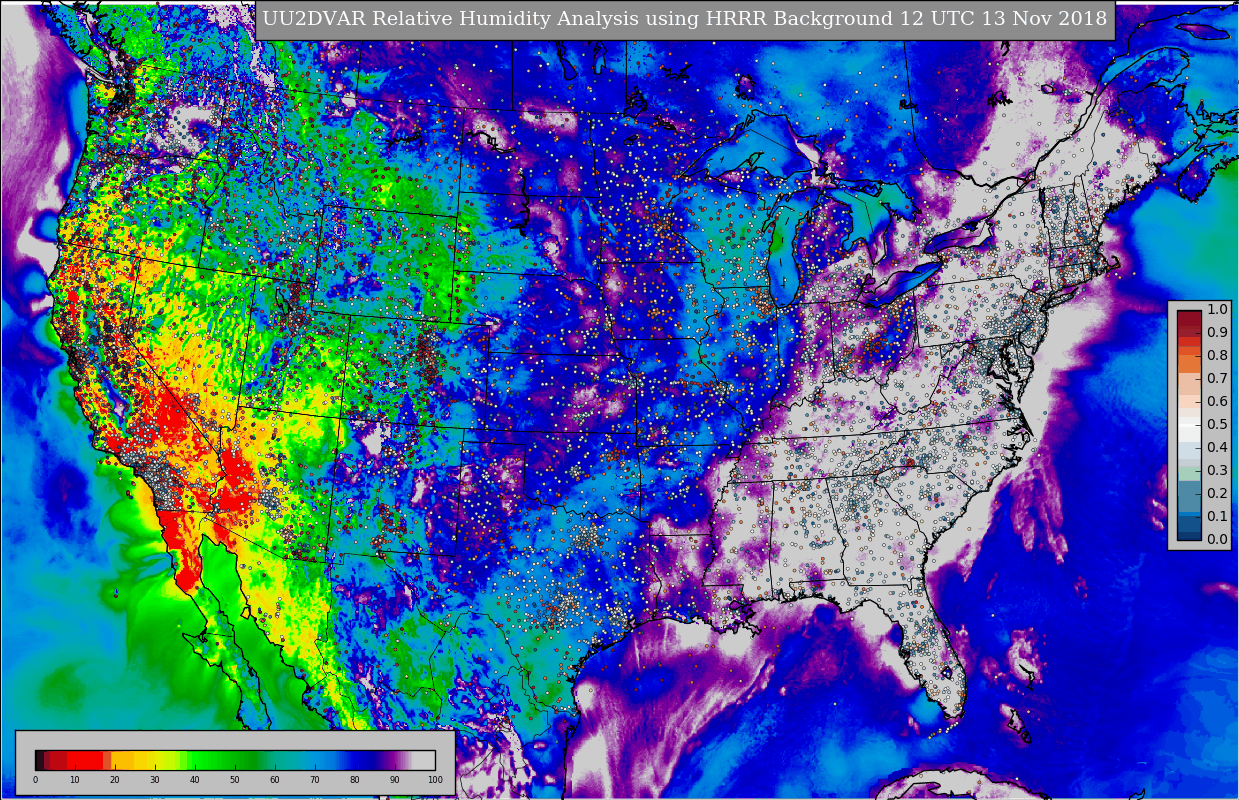Pick the bright red section of humidity colorbar
The height and width of the screenshot is (800, 1239).
pyautogui.click(x=85, y=760)
